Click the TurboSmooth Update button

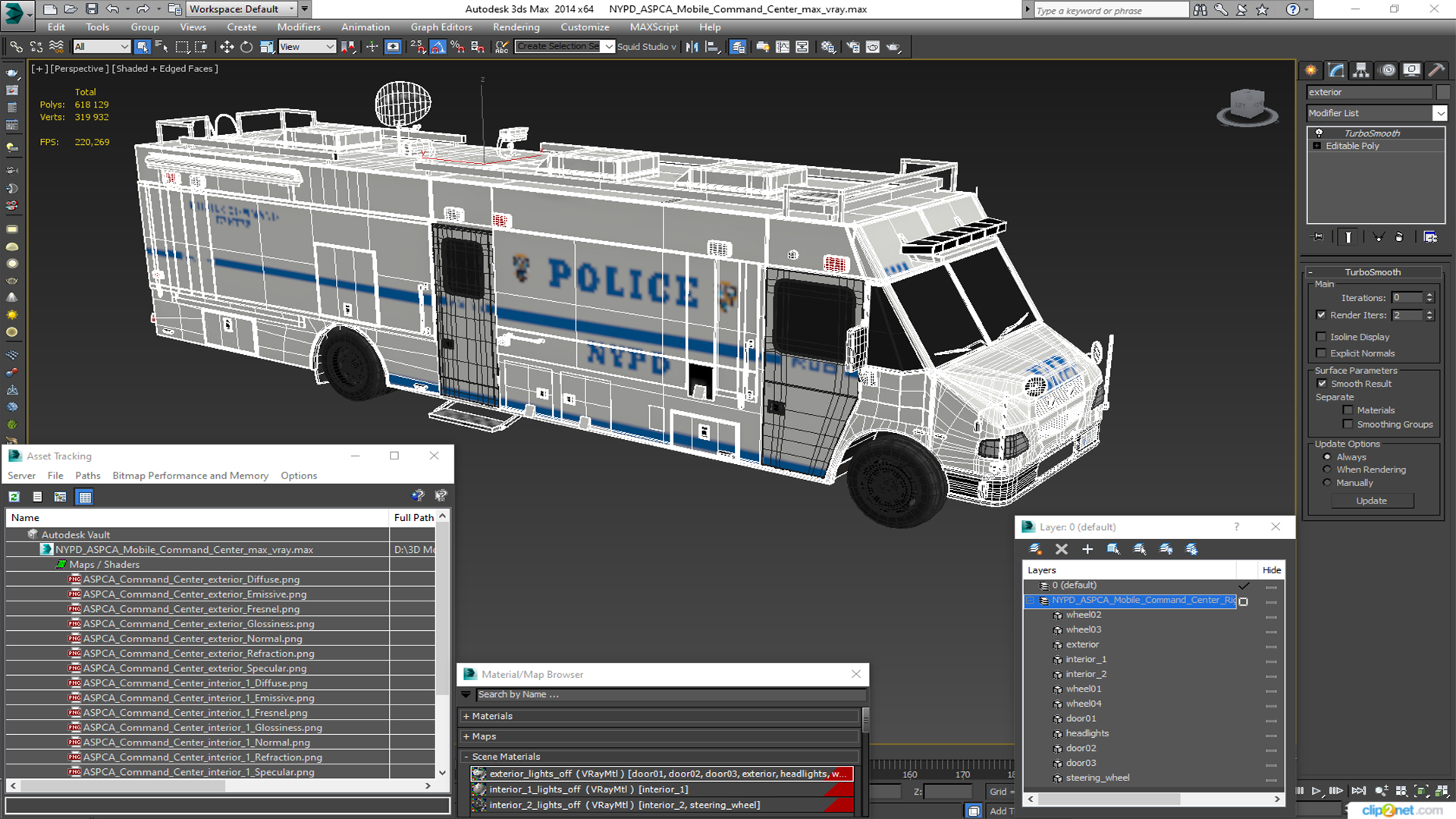point(1371,500)
